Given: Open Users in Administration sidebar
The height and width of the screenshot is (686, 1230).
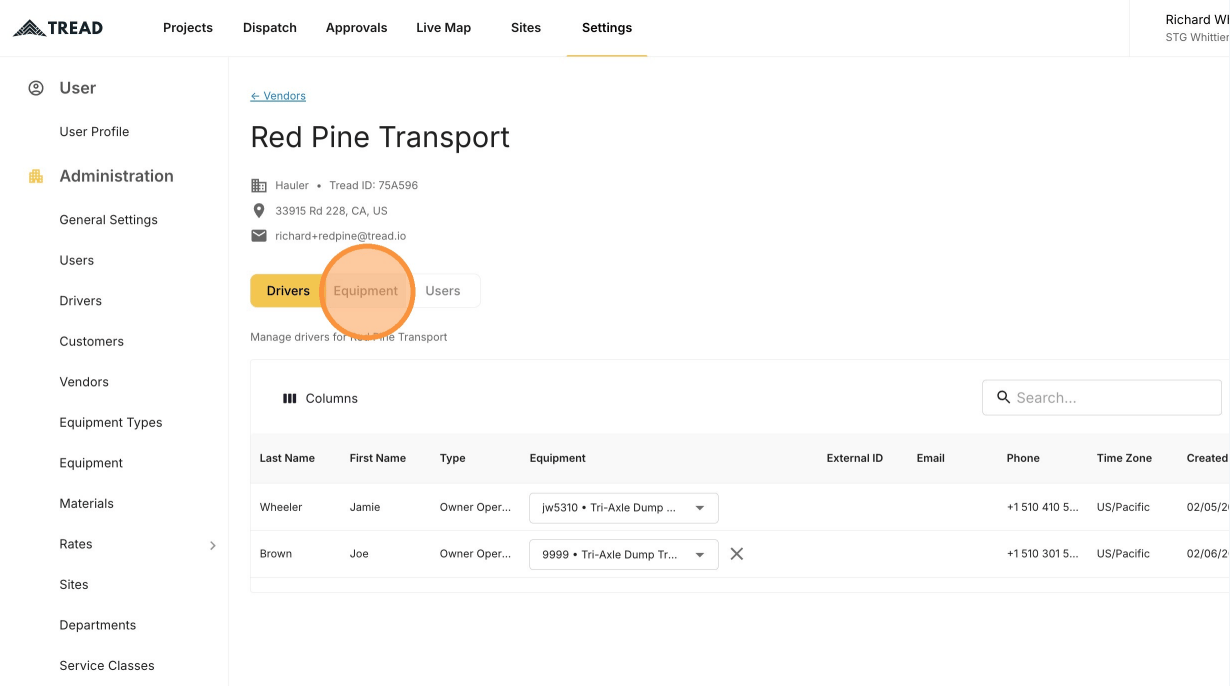Looking at the screenshot, I should point(77,261).
